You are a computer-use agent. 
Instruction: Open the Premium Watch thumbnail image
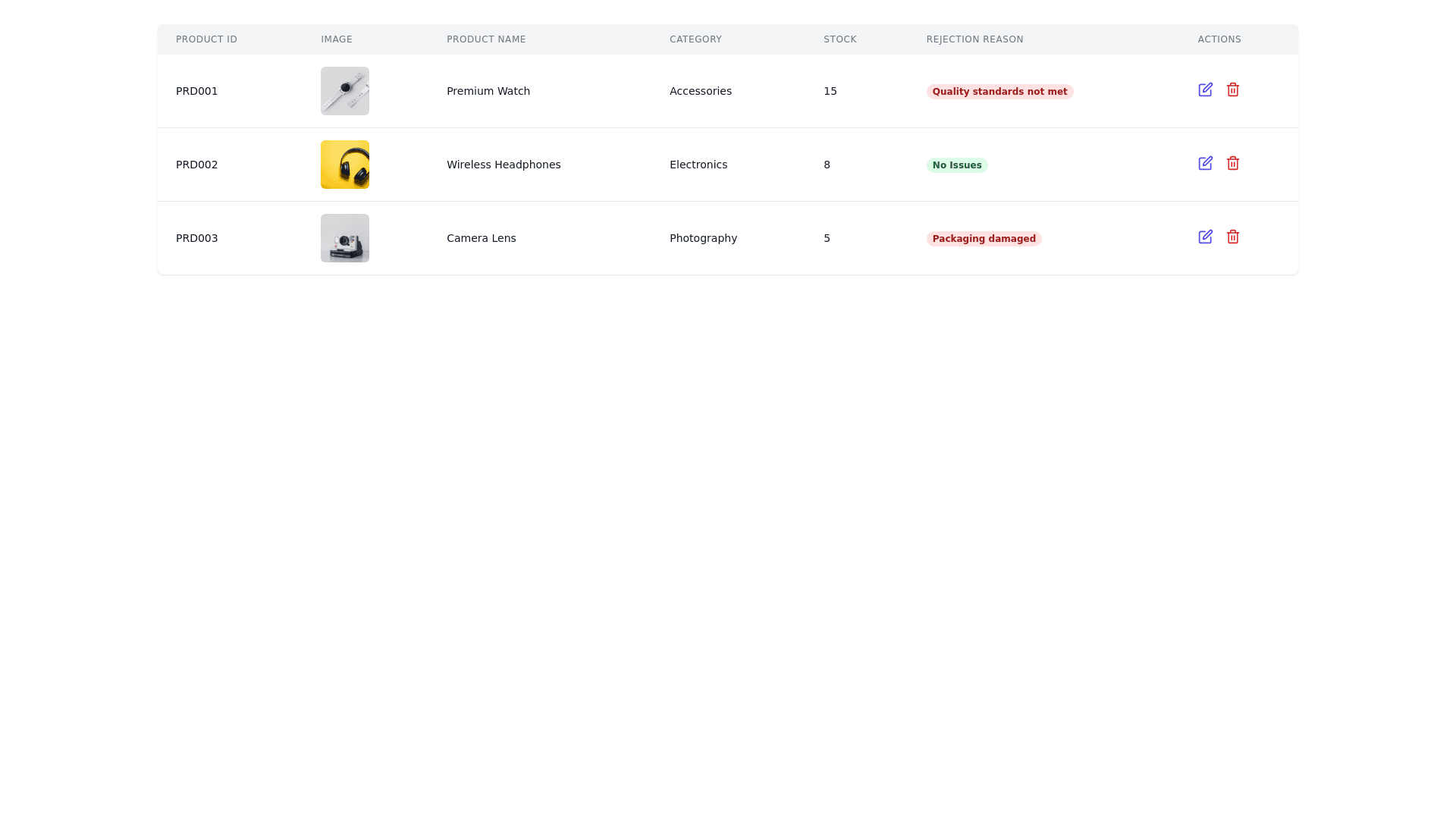tap(345, 91)
